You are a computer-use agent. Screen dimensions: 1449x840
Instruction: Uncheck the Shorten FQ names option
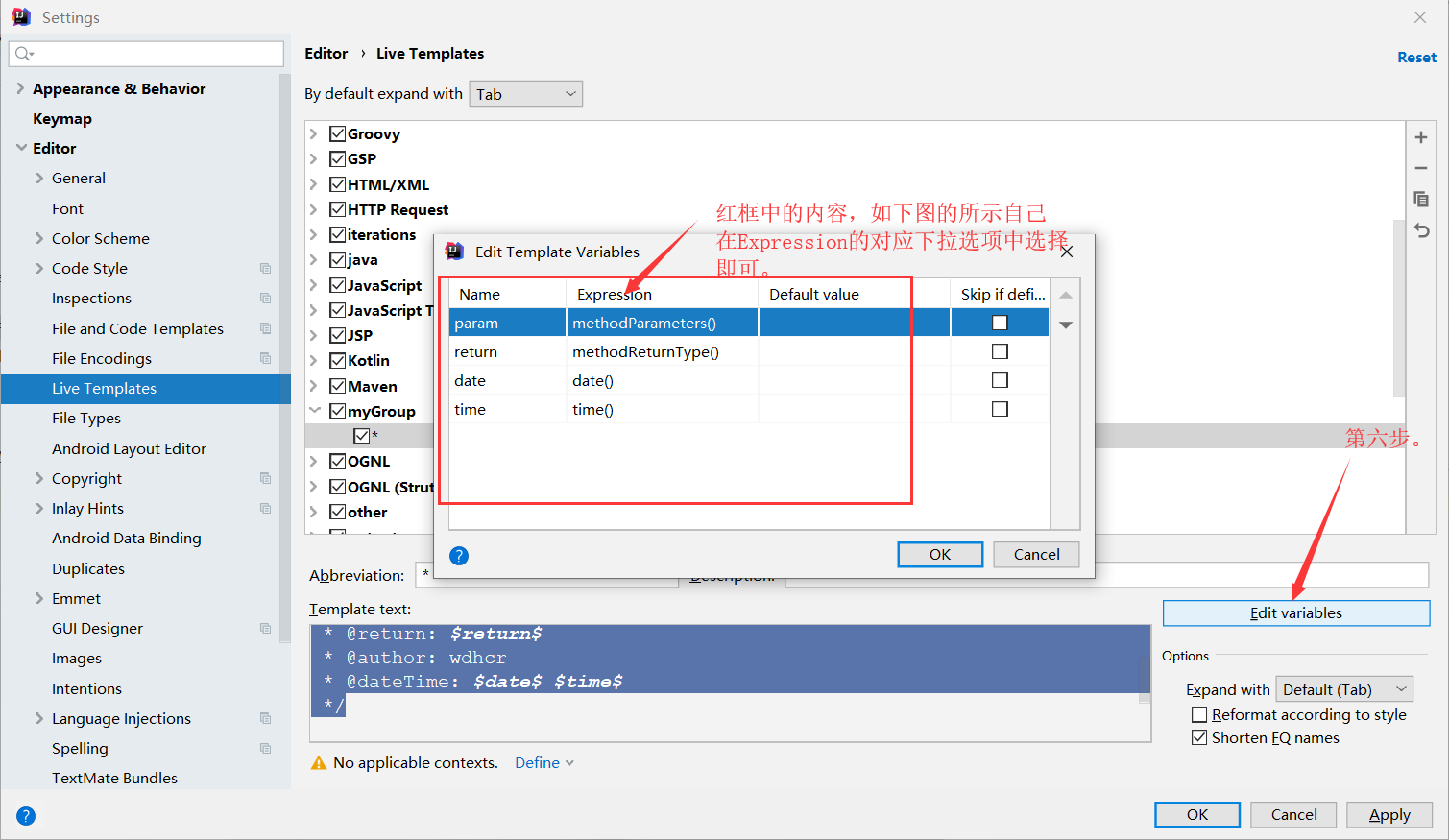[x=1199, y=737]
